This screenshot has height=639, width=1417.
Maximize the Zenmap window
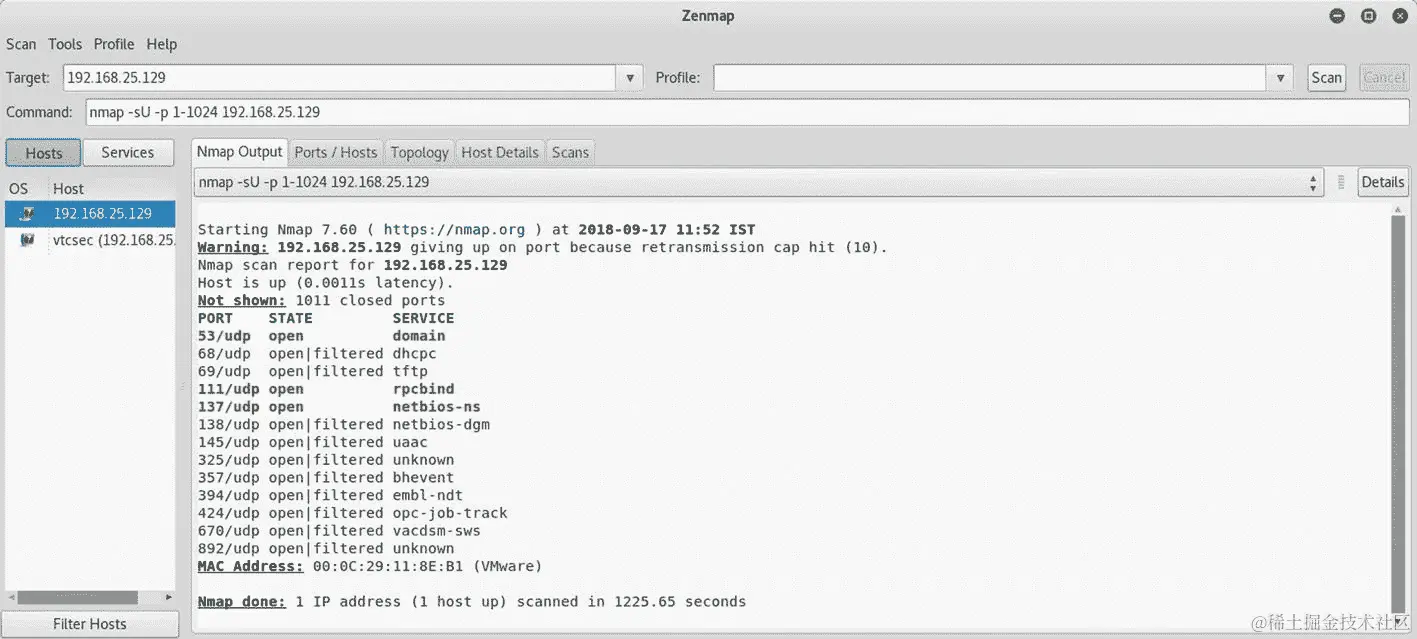(1369, 16)
